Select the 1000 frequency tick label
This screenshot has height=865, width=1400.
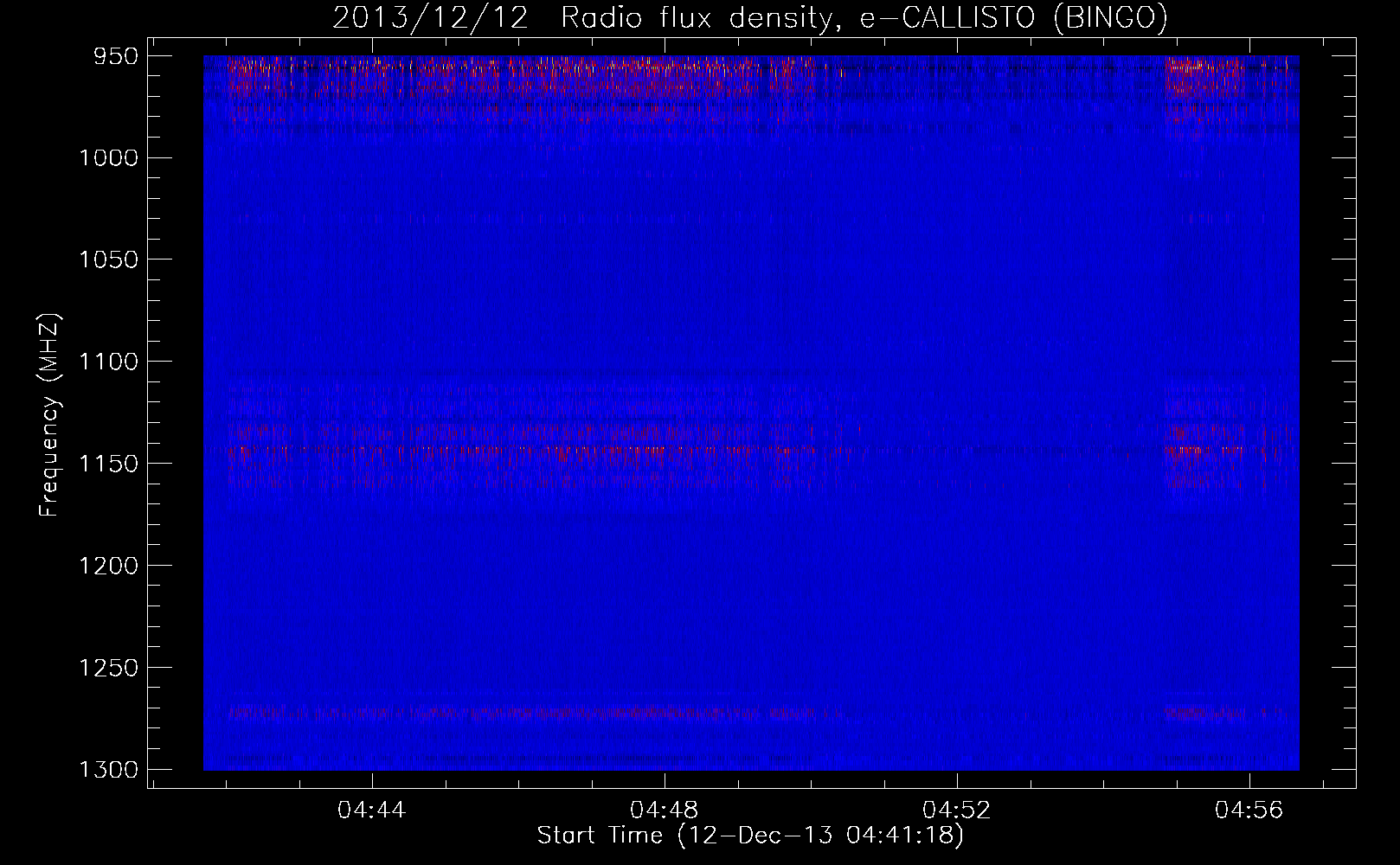(109, 158)
